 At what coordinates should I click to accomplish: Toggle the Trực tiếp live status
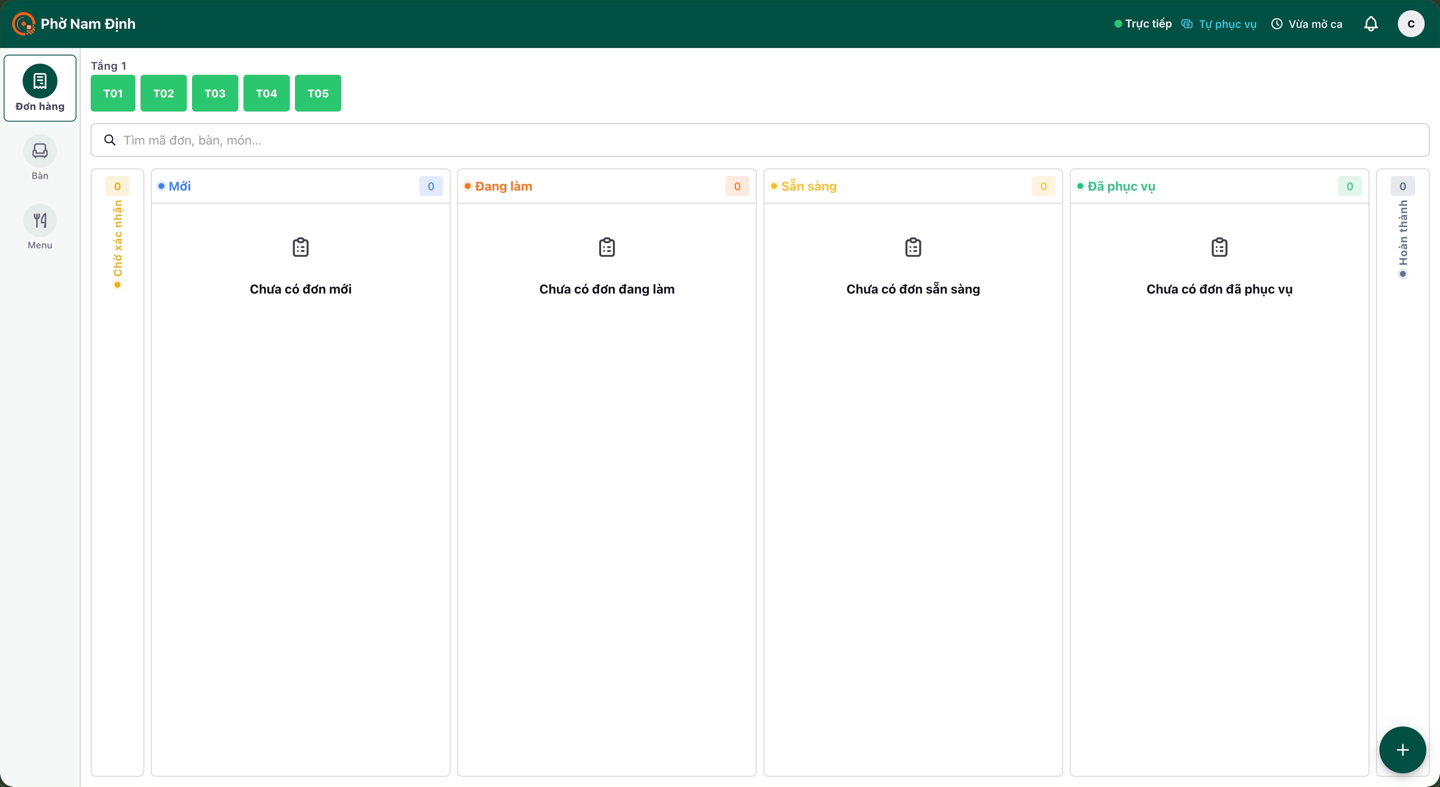(x=1143, y=24)
